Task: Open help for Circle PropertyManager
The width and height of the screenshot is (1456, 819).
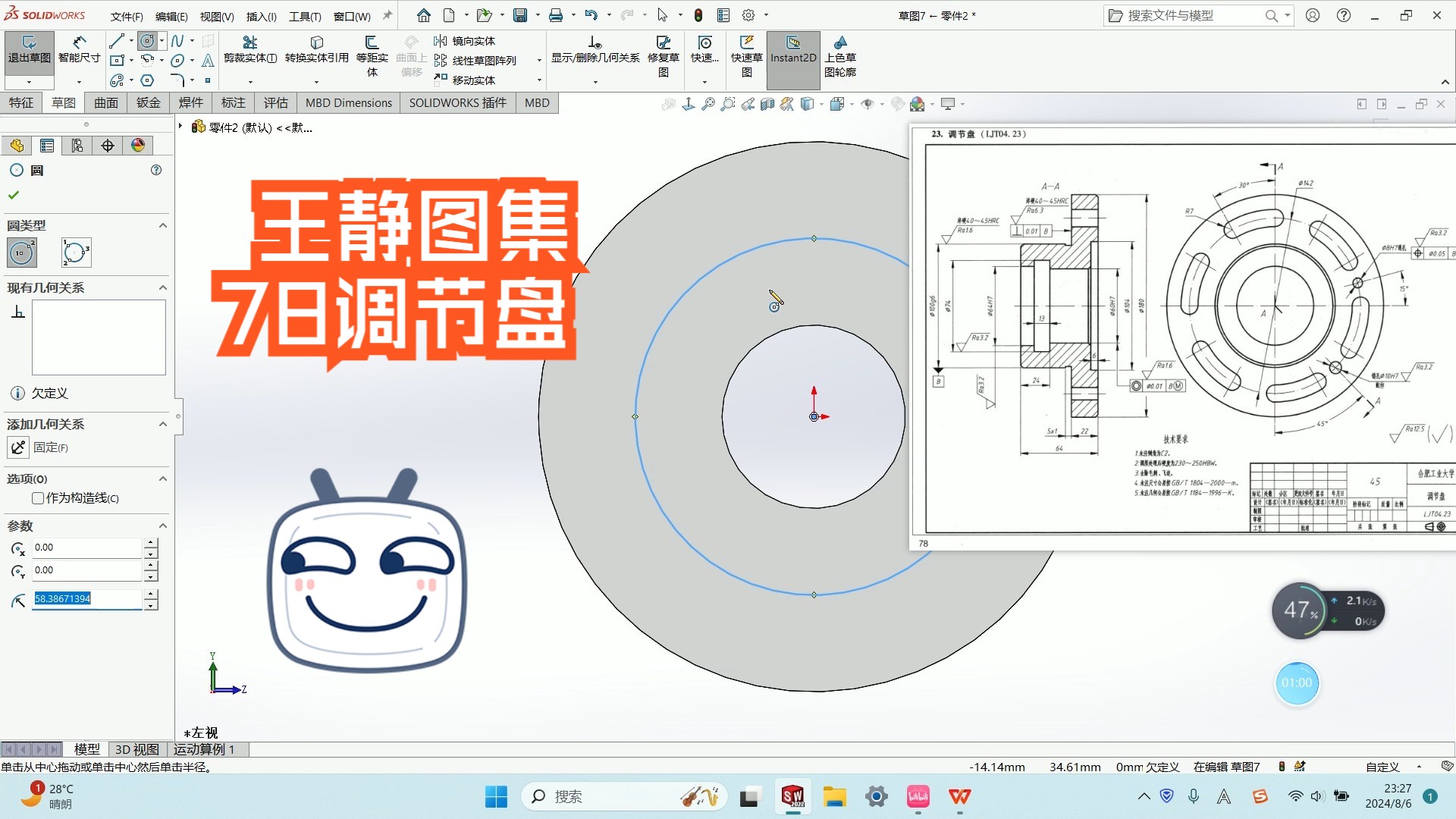Action: pos(156,170)
